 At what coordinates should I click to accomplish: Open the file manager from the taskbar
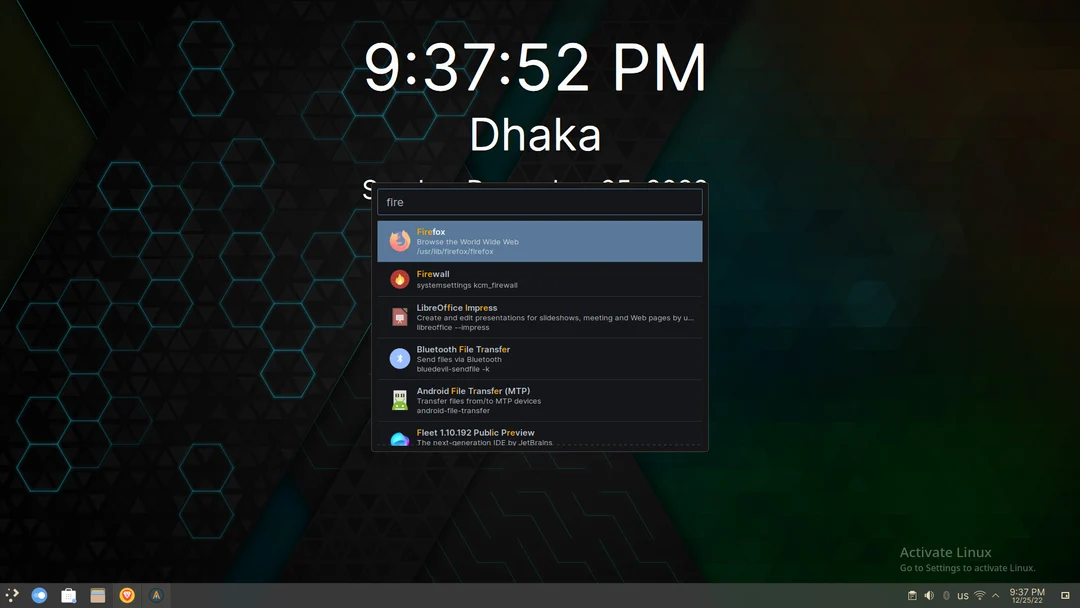[97, 594]
